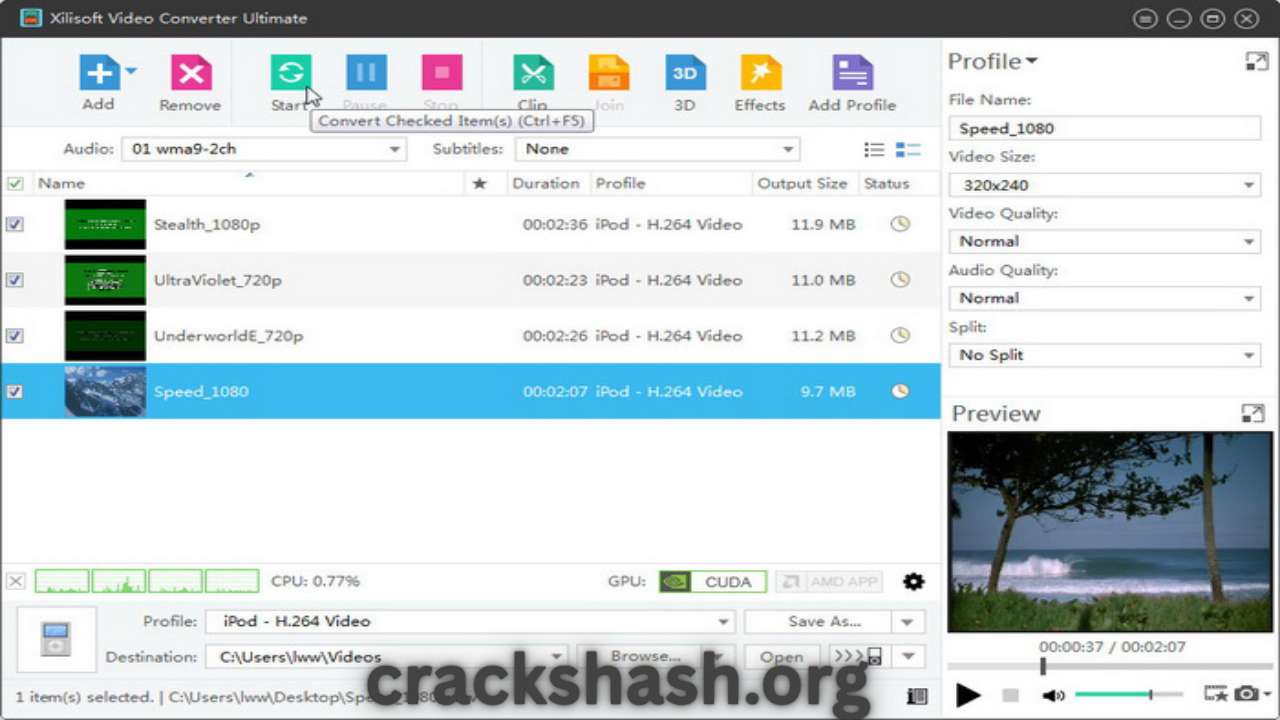Viewport: 1280px width, 720px height.
Task: Uncheck the UnderworldE_720p checkbox
Action: click(x=14, y=336)
